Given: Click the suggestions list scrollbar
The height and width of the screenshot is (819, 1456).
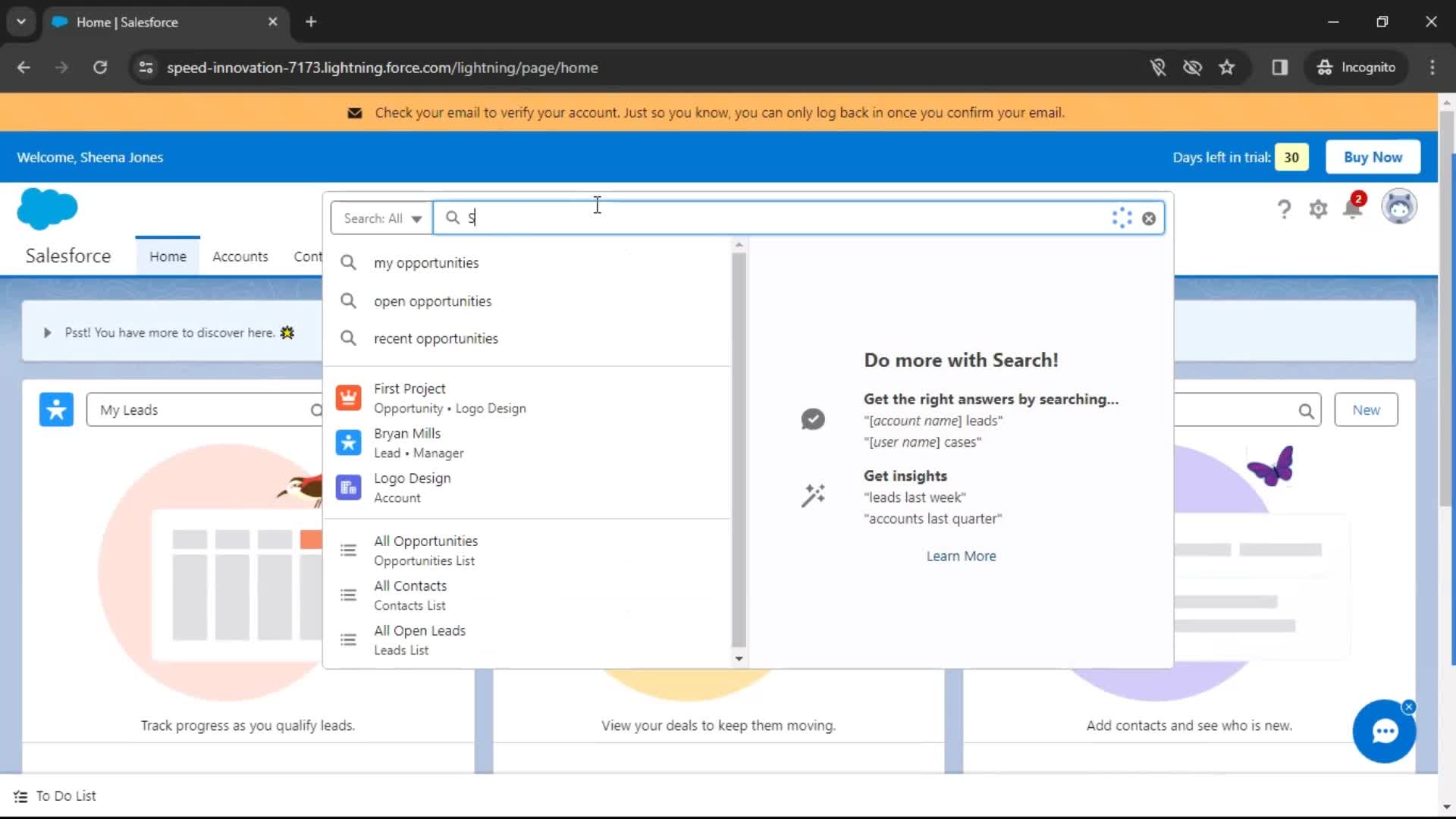Looking at the screenshot, I should pyautogui.click(x=739, y=449).
